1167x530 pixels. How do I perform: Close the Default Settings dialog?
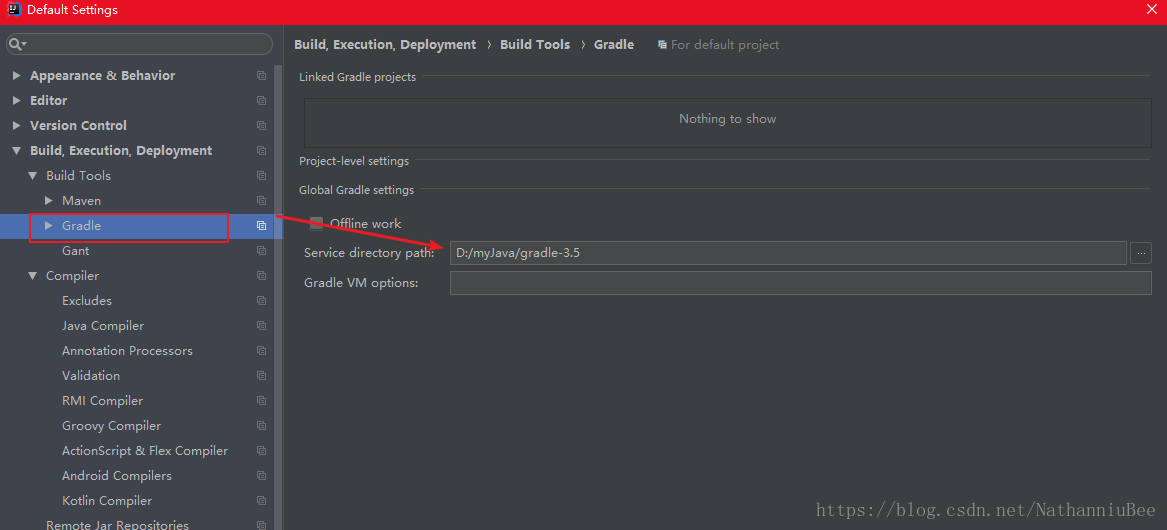pyautogui.click(x=1152, y=10)
